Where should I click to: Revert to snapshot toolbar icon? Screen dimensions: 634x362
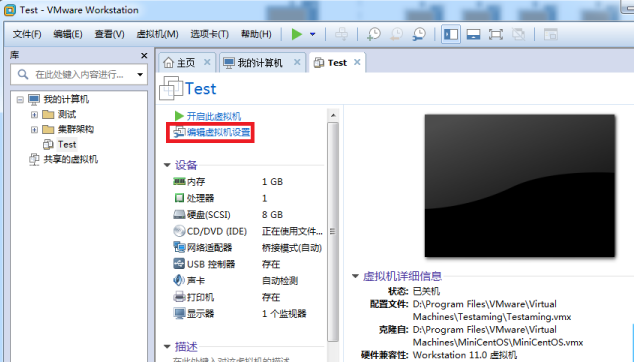[x=396, y=34]
